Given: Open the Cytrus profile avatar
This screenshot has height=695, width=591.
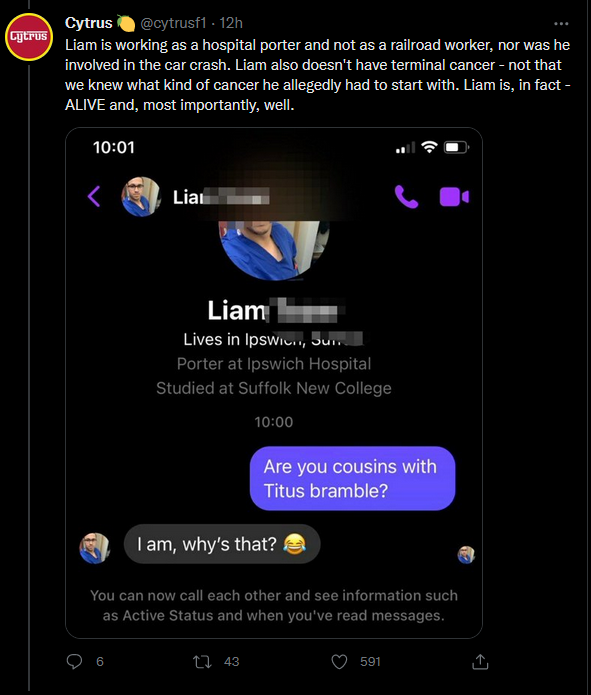Looking at the screenshot, I should pos(29,37).
